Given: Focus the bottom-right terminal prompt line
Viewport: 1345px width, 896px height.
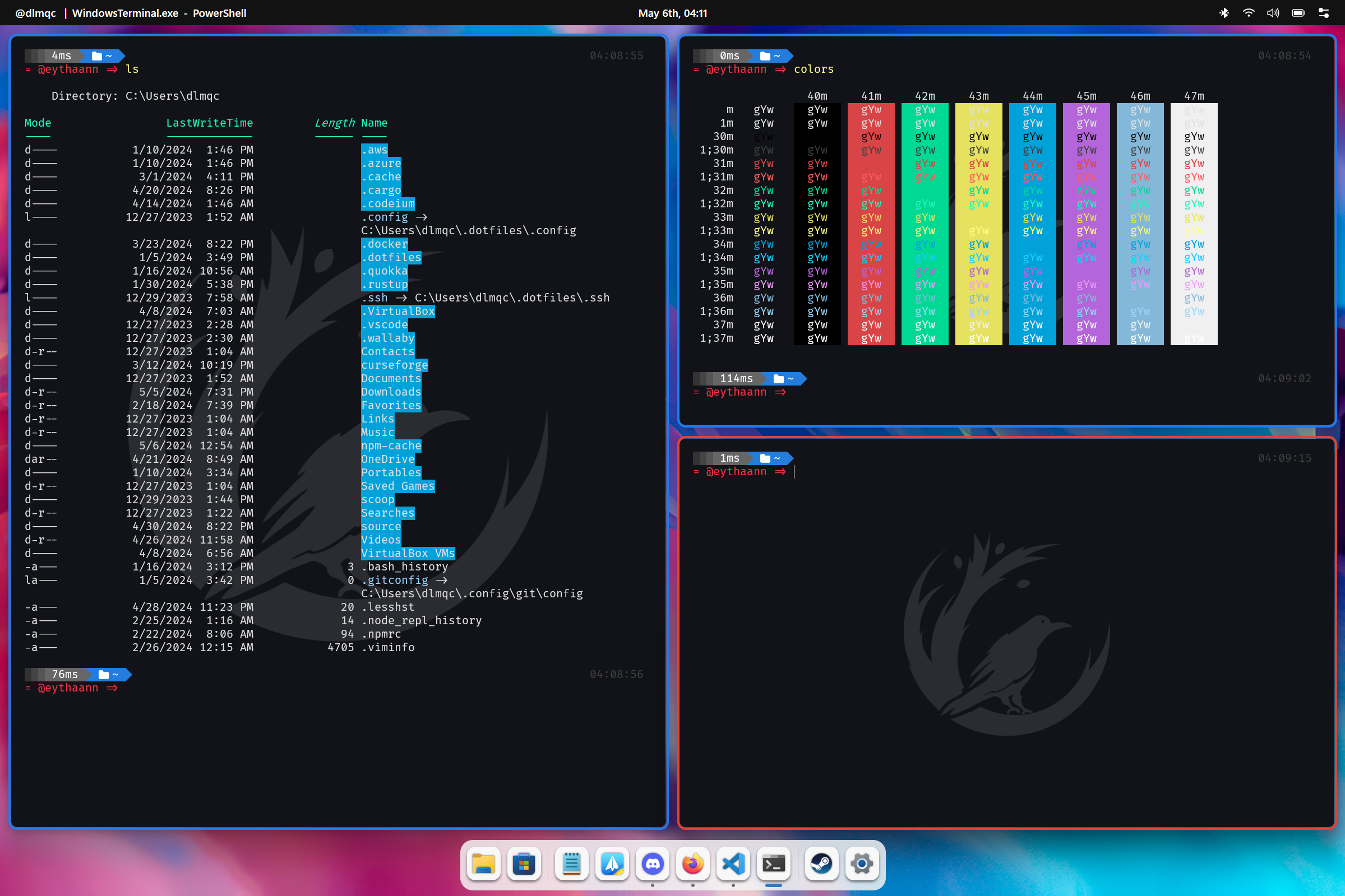Looking at the screenshot, I should coord(857,471).
